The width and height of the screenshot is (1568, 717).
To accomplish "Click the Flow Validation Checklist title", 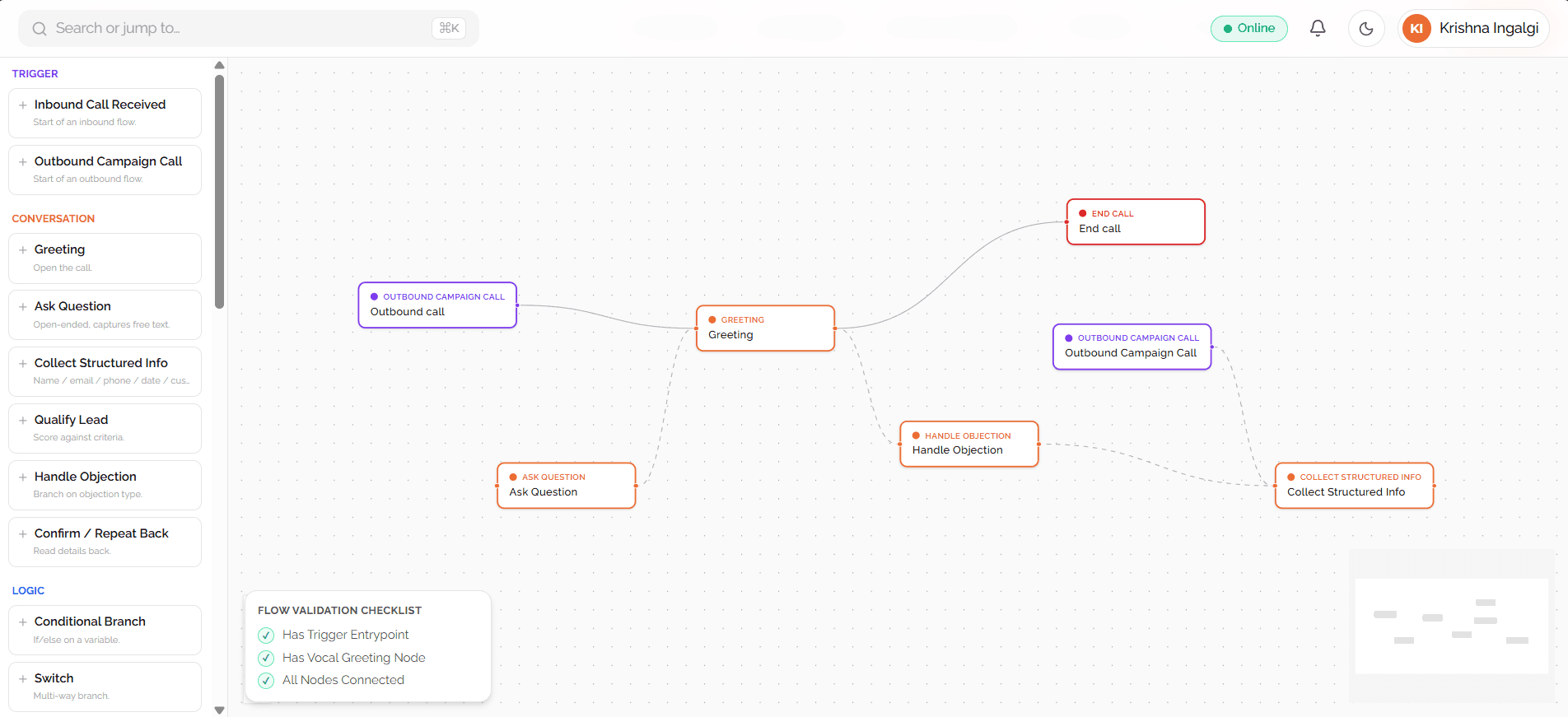I will [339, 611].
